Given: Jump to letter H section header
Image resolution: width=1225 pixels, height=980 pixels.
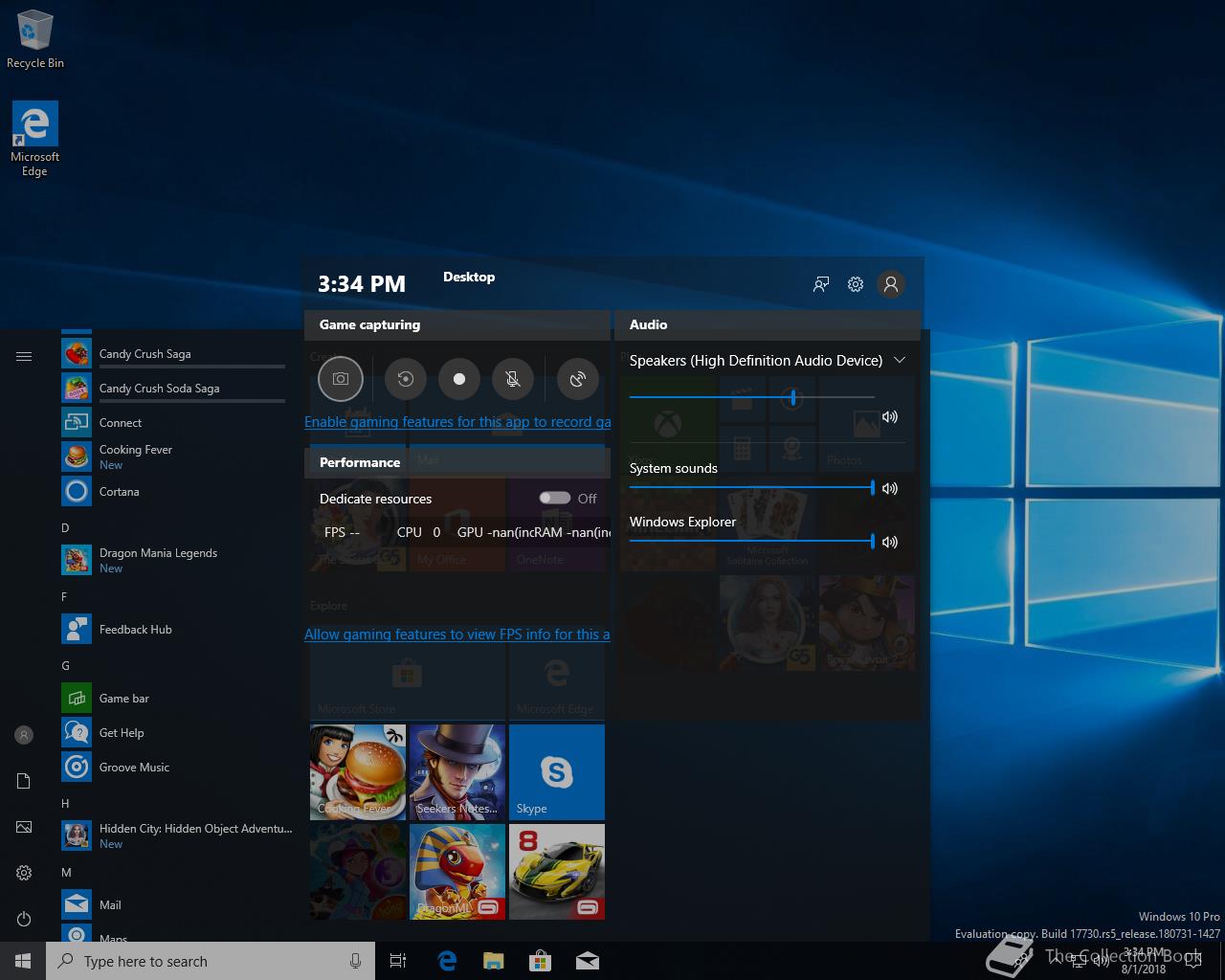Looking at the screenshot, I should coord(65,804).
